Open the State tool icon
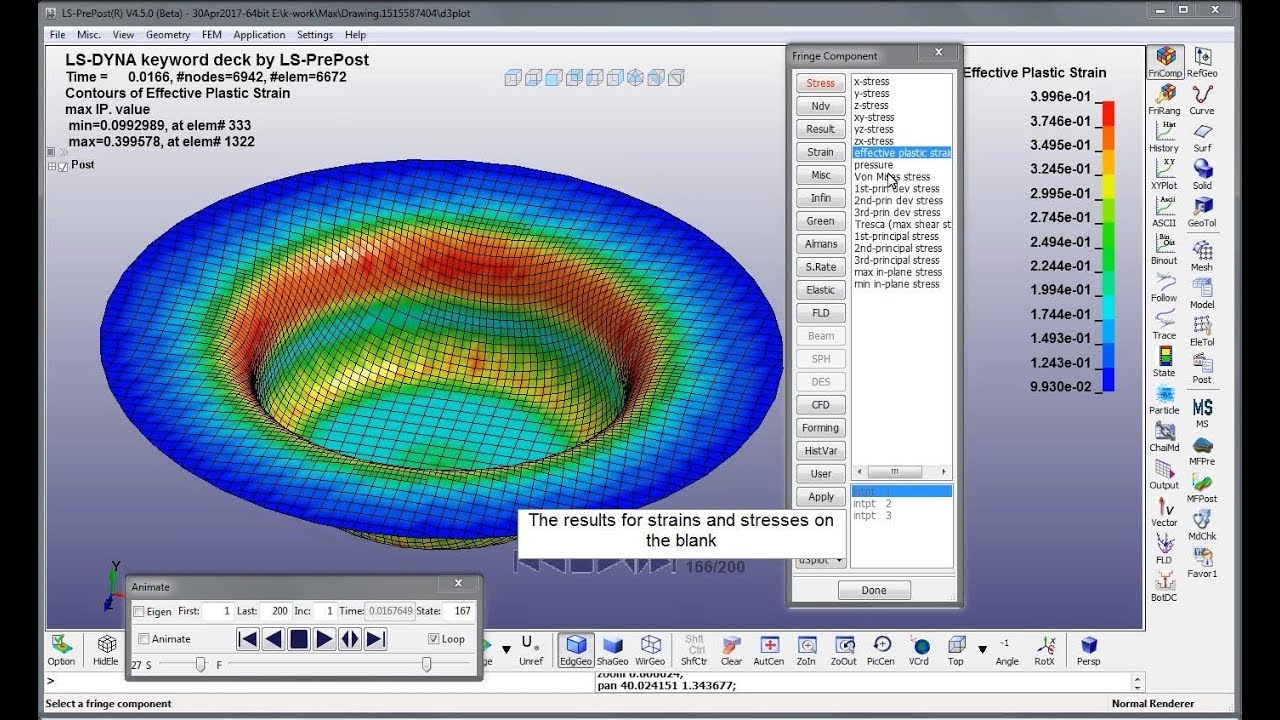The width and height of the screenshot is (1280, 720). click(1164, 361)
